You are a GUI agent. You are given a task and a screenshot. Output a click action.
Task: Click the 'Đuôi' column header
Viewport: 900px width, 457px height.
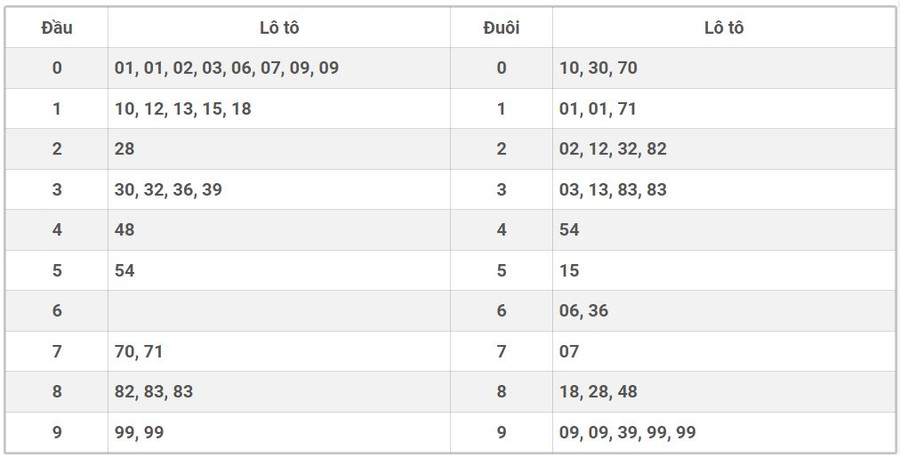(501, 28)
